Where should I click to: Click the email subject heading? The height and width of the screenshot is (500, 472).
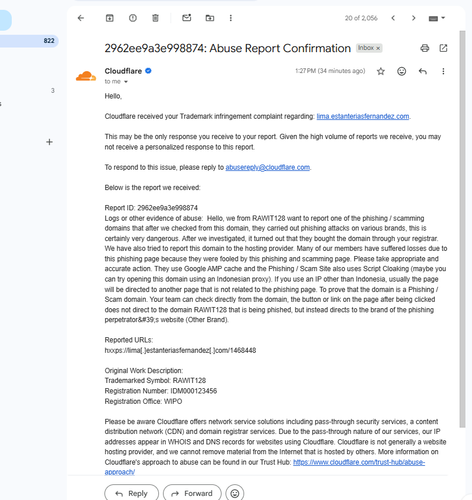228,48
